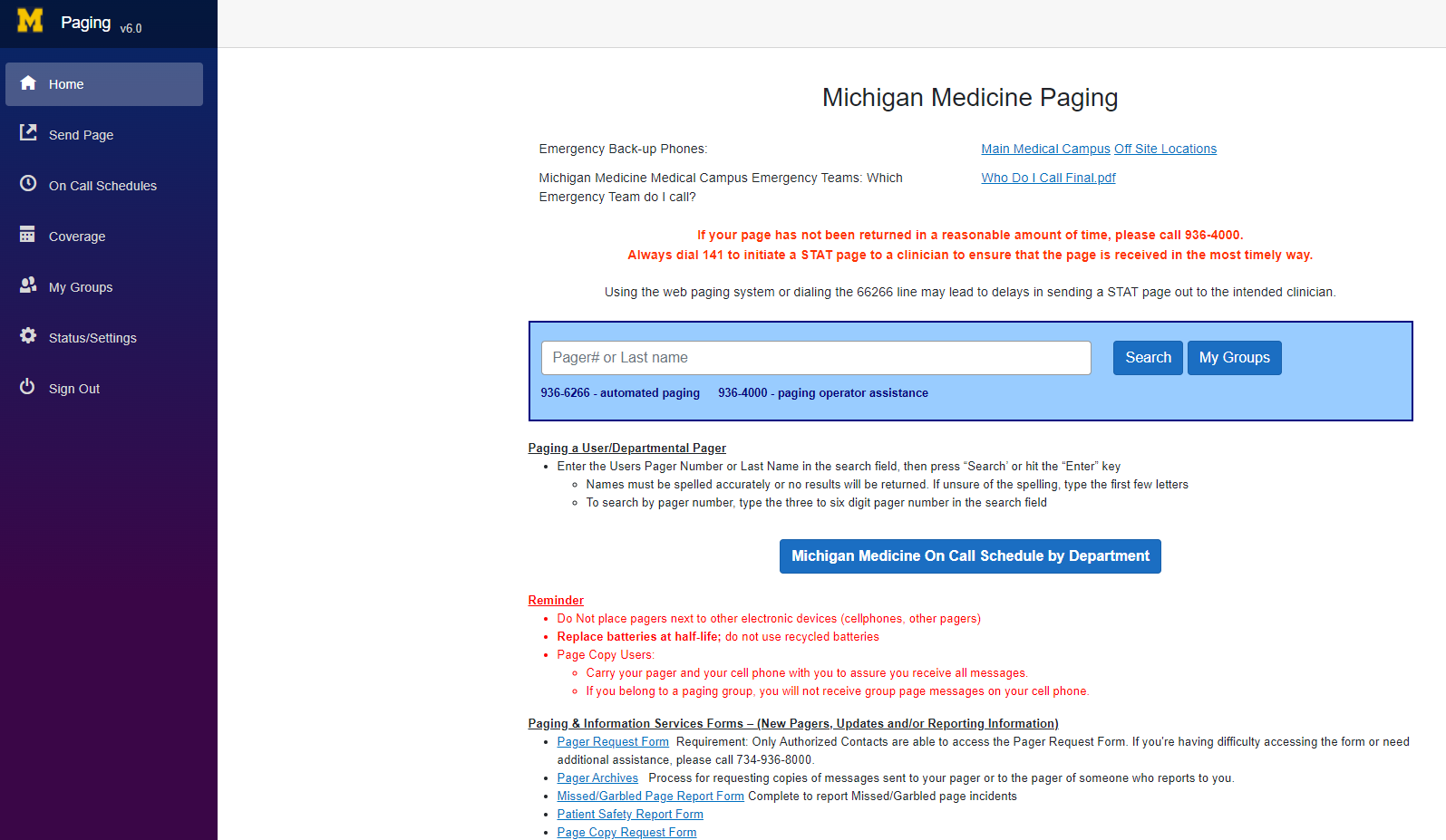Click the Michigan Medicine Paging heading
1446x840 pixels.
pyautogui.click(x=970, y=97)
